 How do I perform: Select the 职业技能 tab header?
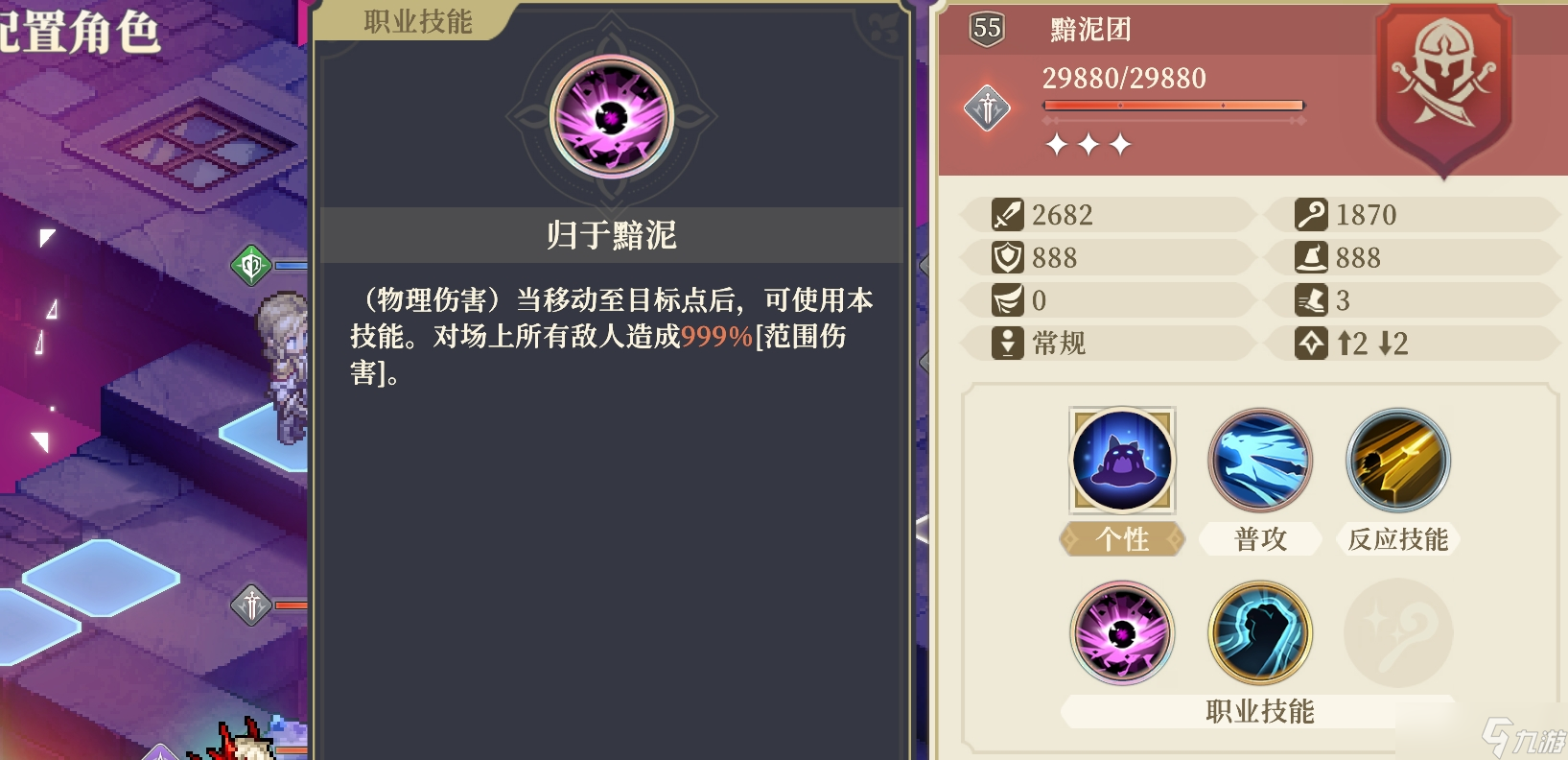pos(417,21)
